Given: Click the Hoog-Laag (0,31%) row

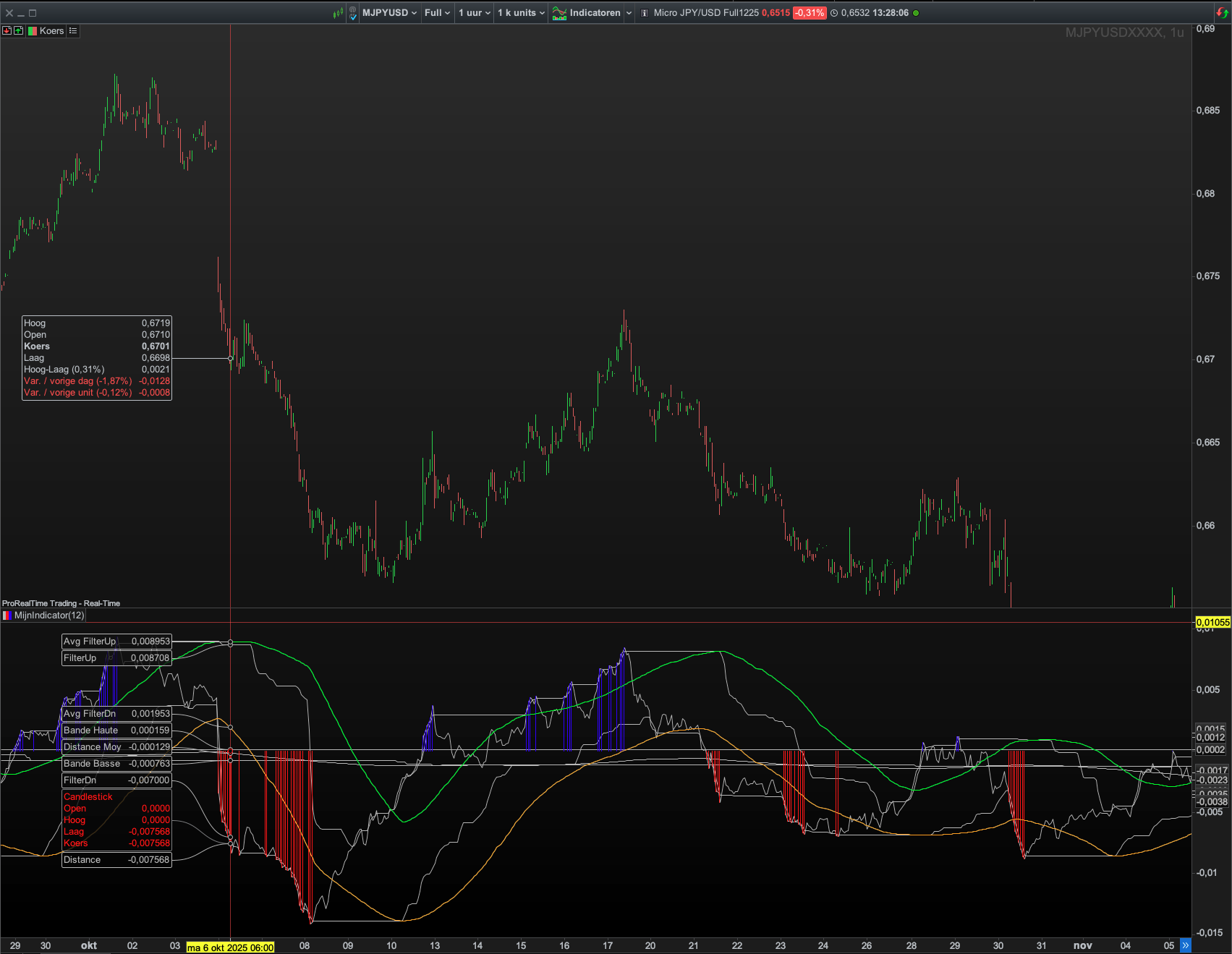Looking at the screenshot, I should click(x=97, y=370).
